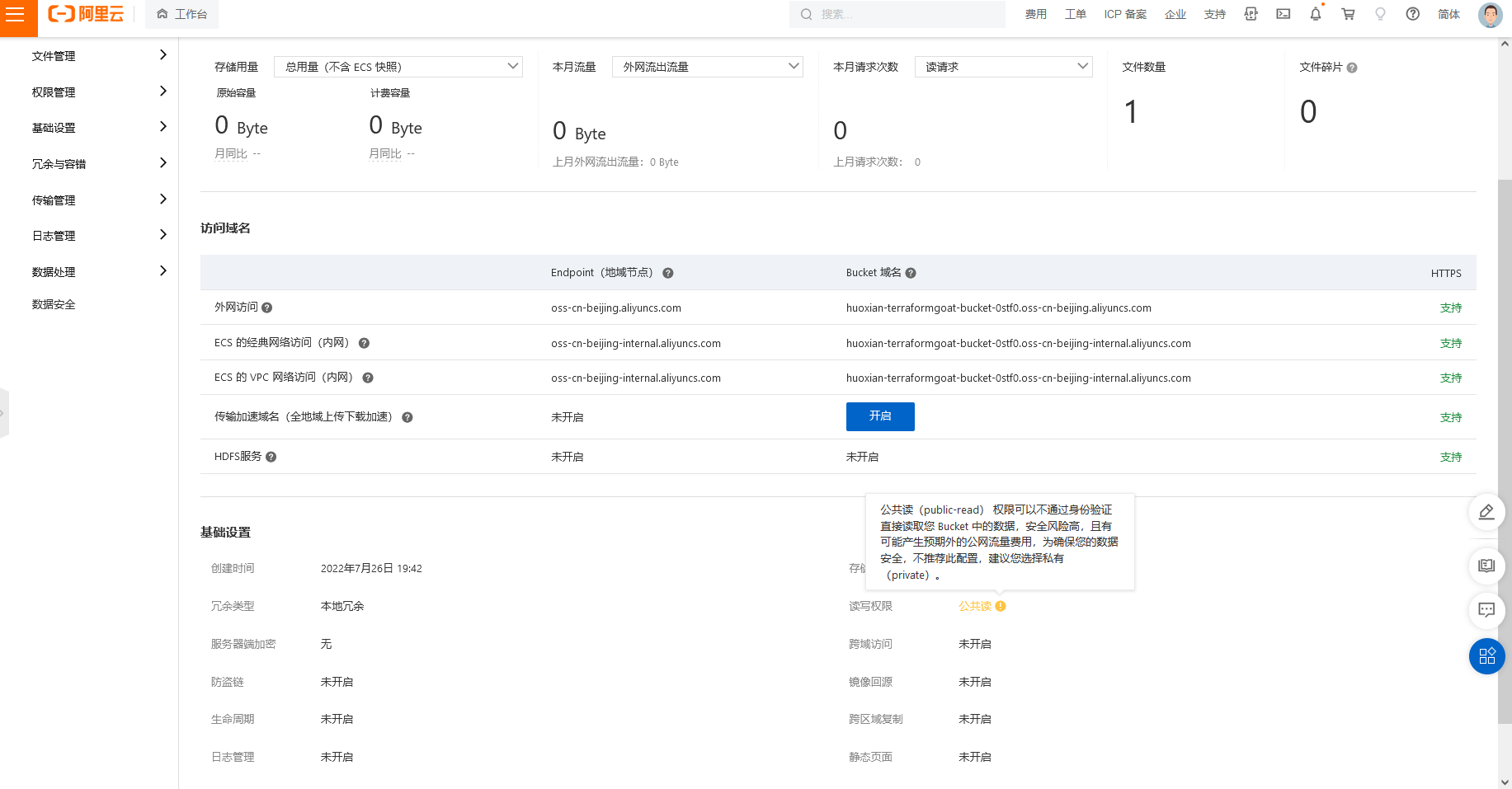The image size is (1512, 789).
Task: Click help icon beside HDFS服务
Action: 271,457
